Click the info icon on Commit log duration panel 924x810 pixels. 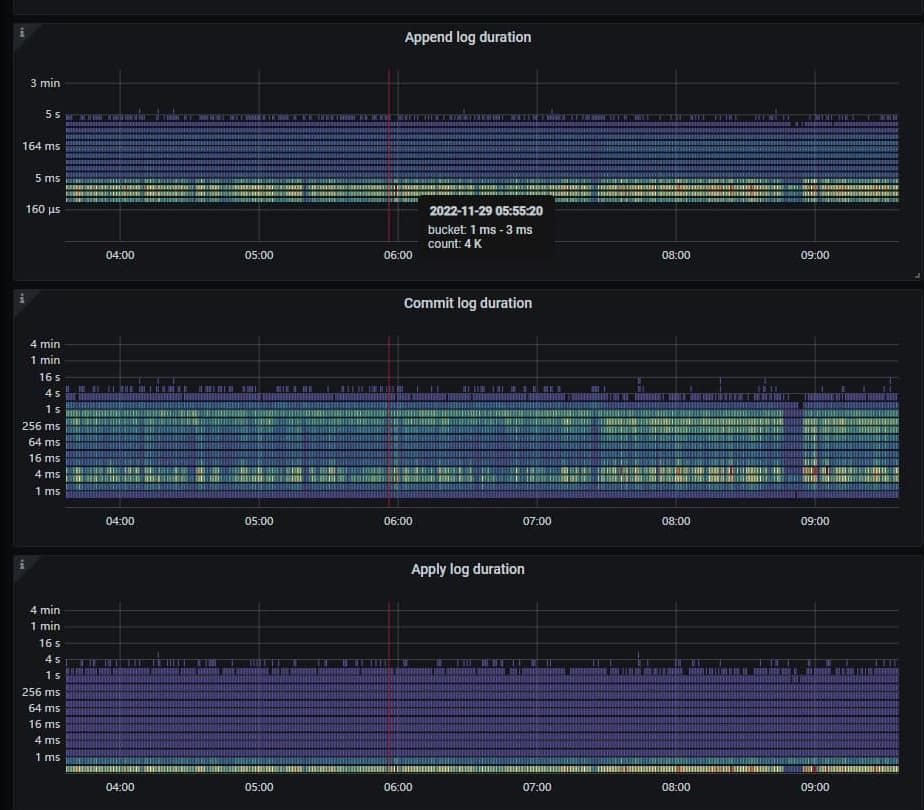[22, 298]
